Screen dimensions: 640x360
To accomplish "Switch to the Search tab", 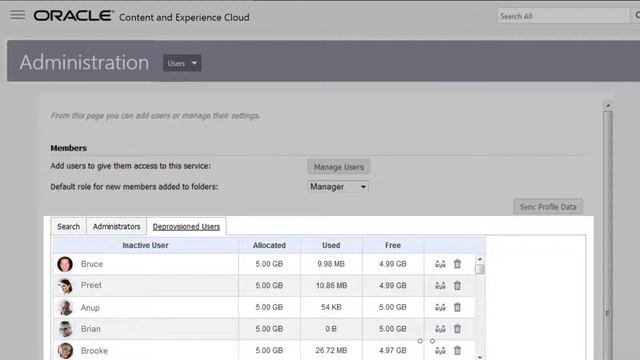I will click(69, 227).
